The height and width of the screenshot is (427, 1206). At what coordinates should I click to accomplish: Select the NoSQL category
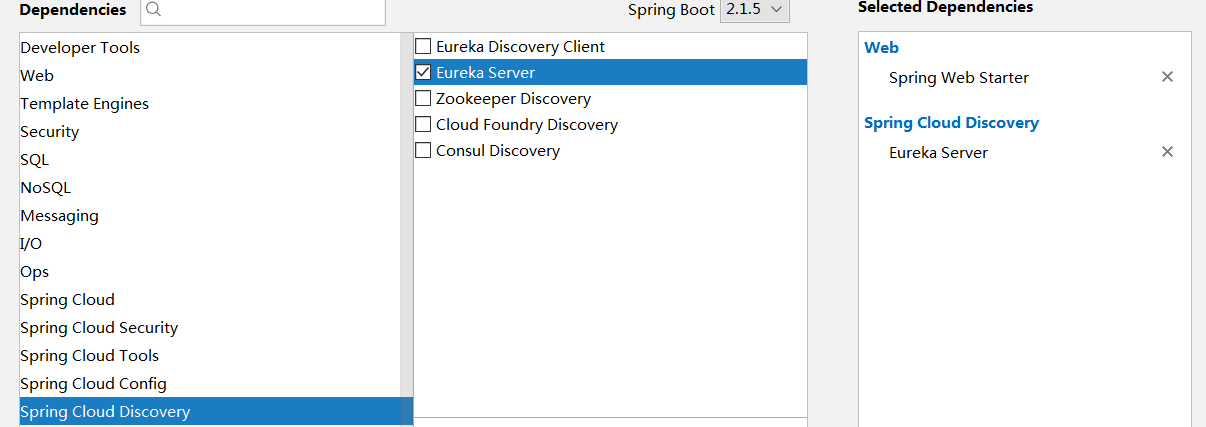pyautogui.click(x=209, y=188)
